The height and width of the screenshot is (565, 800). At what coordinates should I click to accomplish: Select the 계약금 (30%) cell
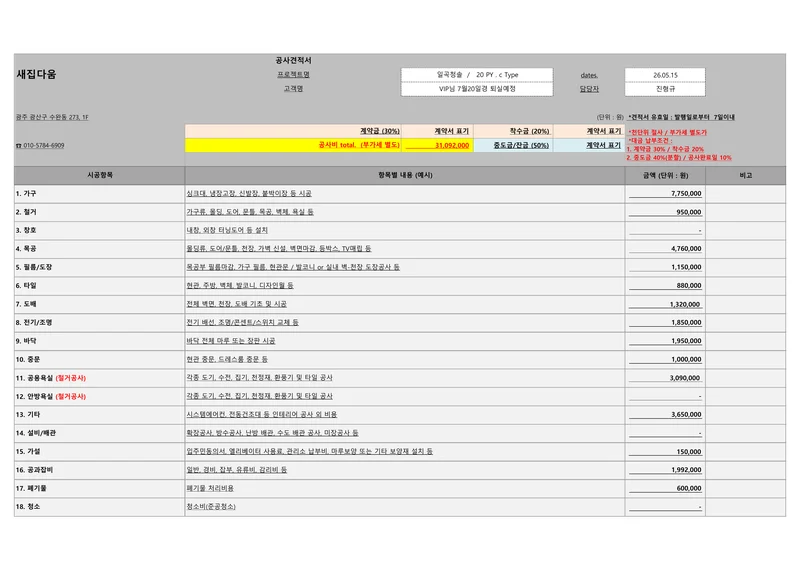pos(293,131)
